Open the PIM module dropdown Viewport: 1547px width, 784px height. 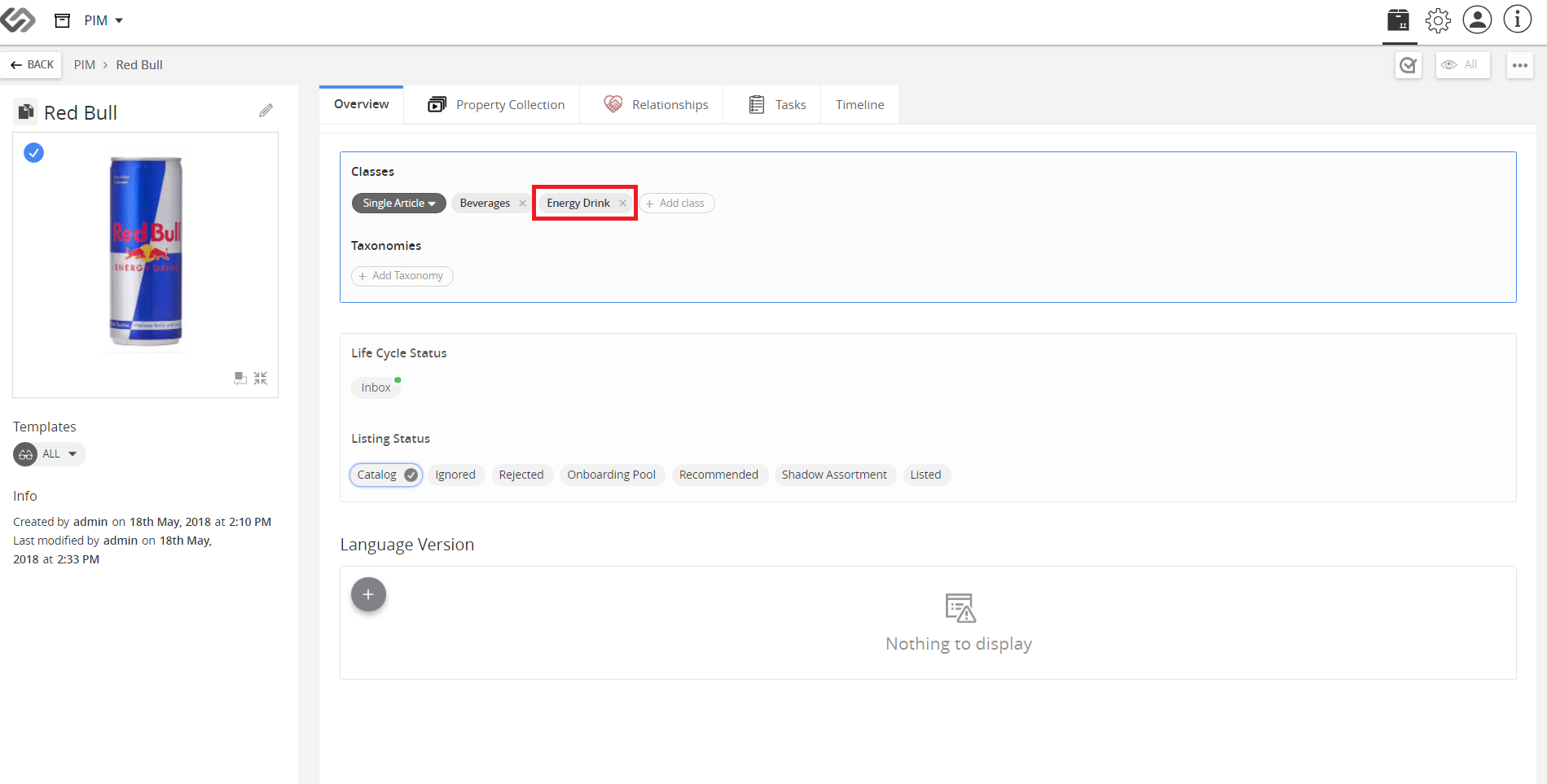click(103, 20)
